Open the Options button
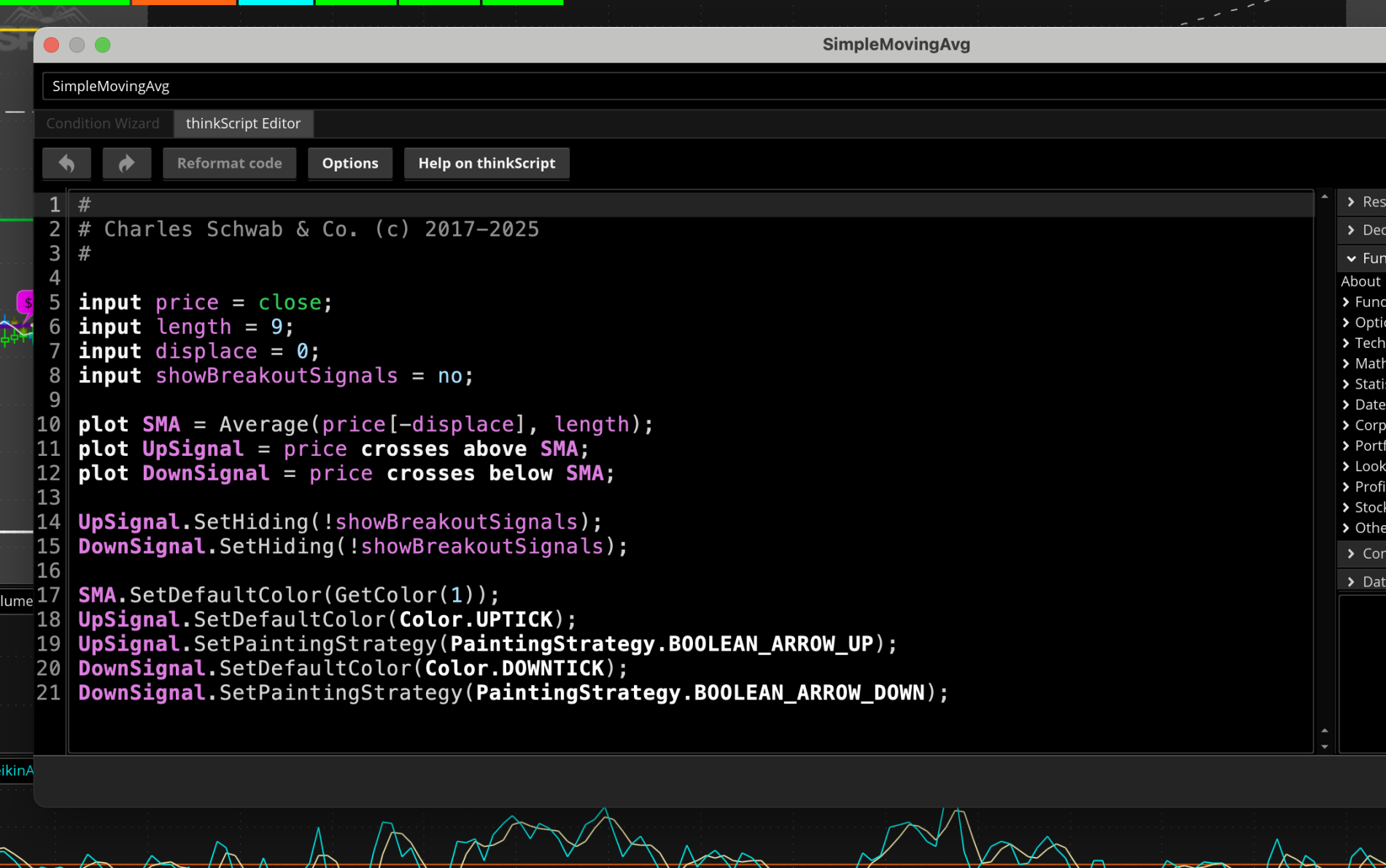The height and width of the screenshot is (868, 1386). pyautogui.click(x=350, y=163)
